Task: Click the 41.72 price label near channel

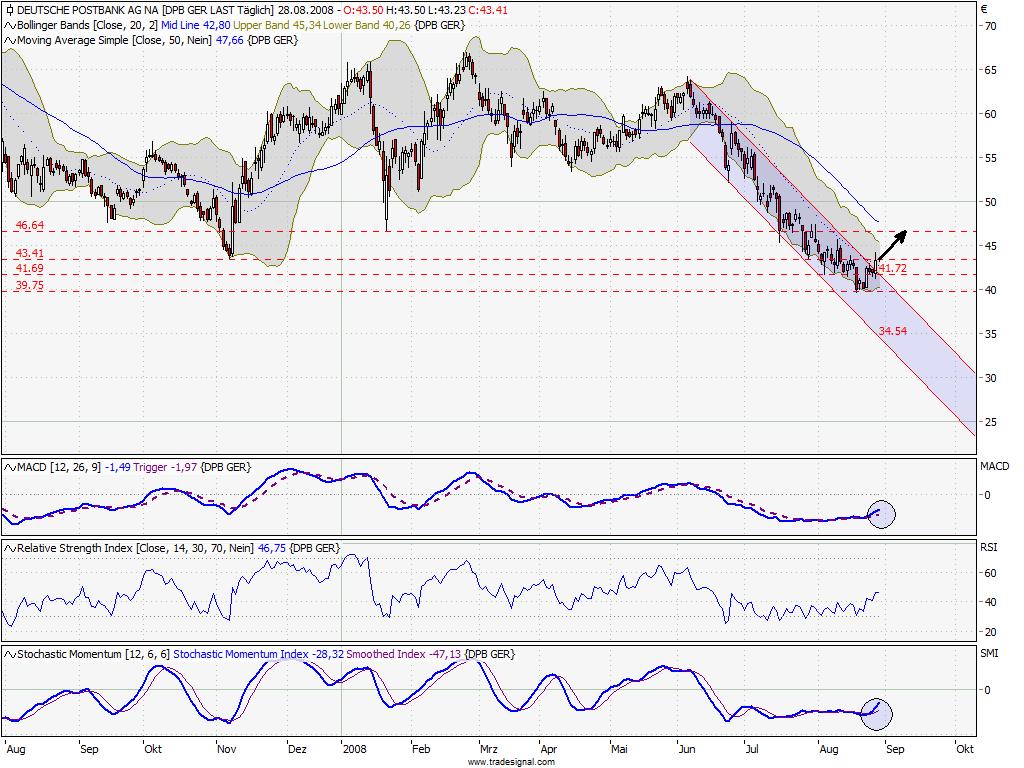Action: pyautogui.click(x=893, y=268)
